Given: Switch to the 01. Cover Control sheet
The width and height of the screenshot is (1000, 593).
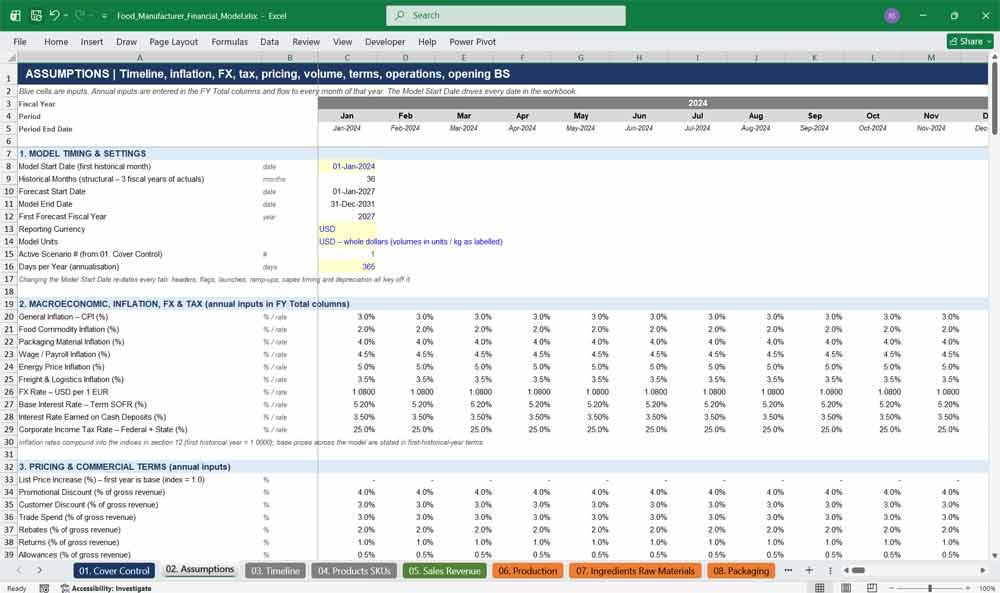Looking at the screenshot, I should (114, 571).
